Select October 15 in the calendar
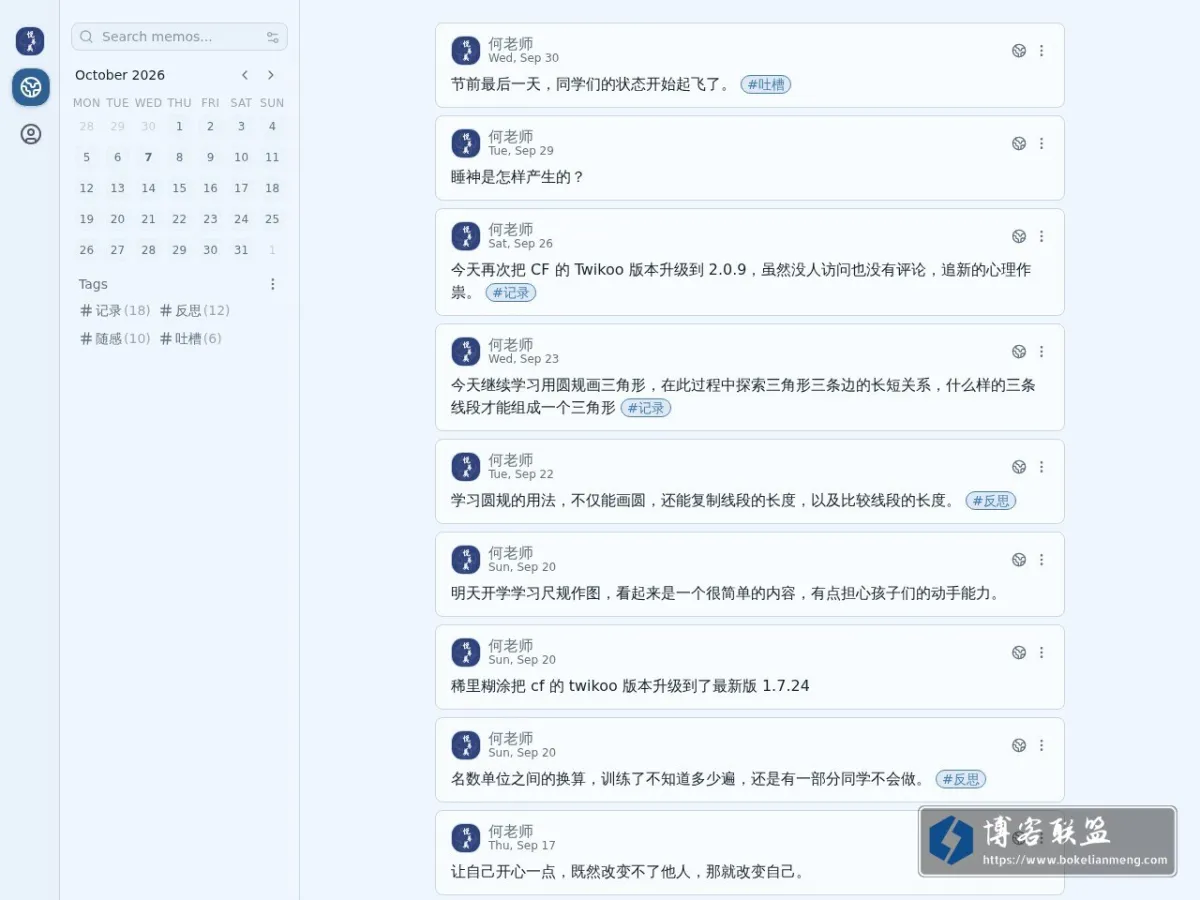Screen dimensions: 1200x900 [x=179, y=188]
